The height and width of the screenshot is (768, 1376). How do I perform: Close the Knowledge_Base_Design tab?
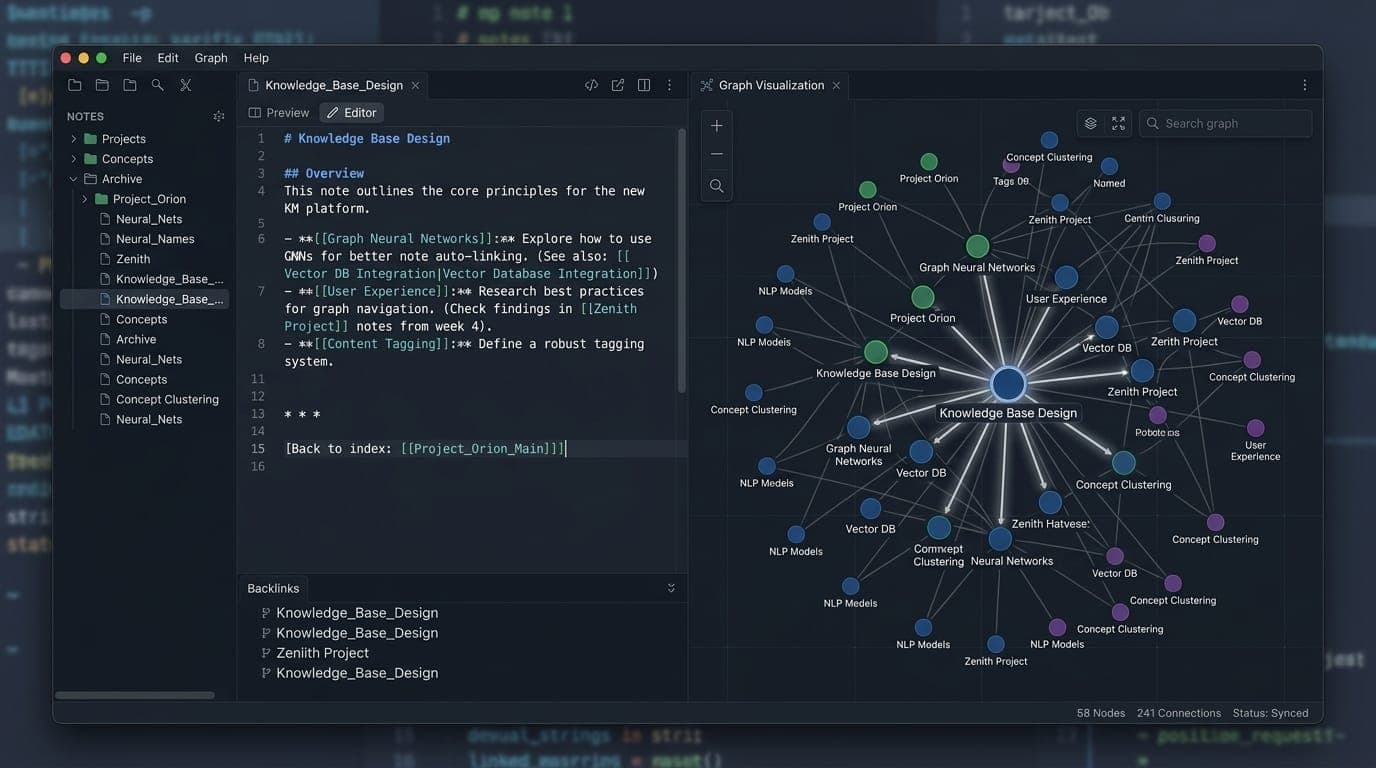(415, 85)
